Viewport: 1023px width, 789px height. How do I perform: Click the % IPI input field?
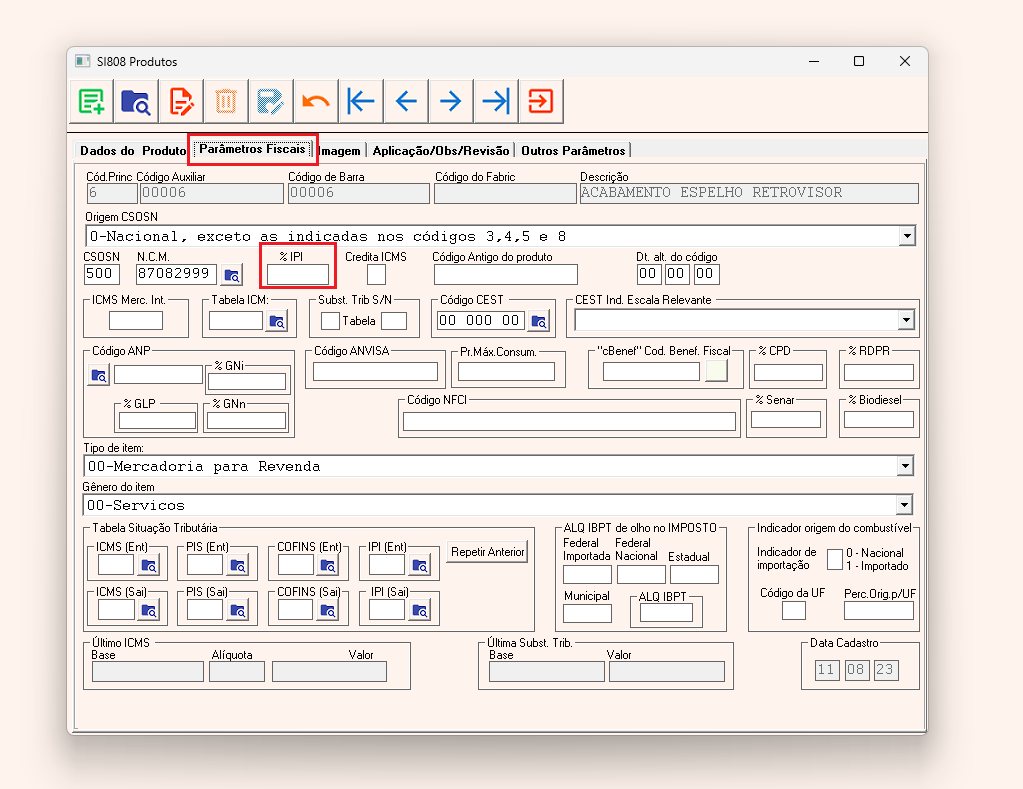[298, 275]
